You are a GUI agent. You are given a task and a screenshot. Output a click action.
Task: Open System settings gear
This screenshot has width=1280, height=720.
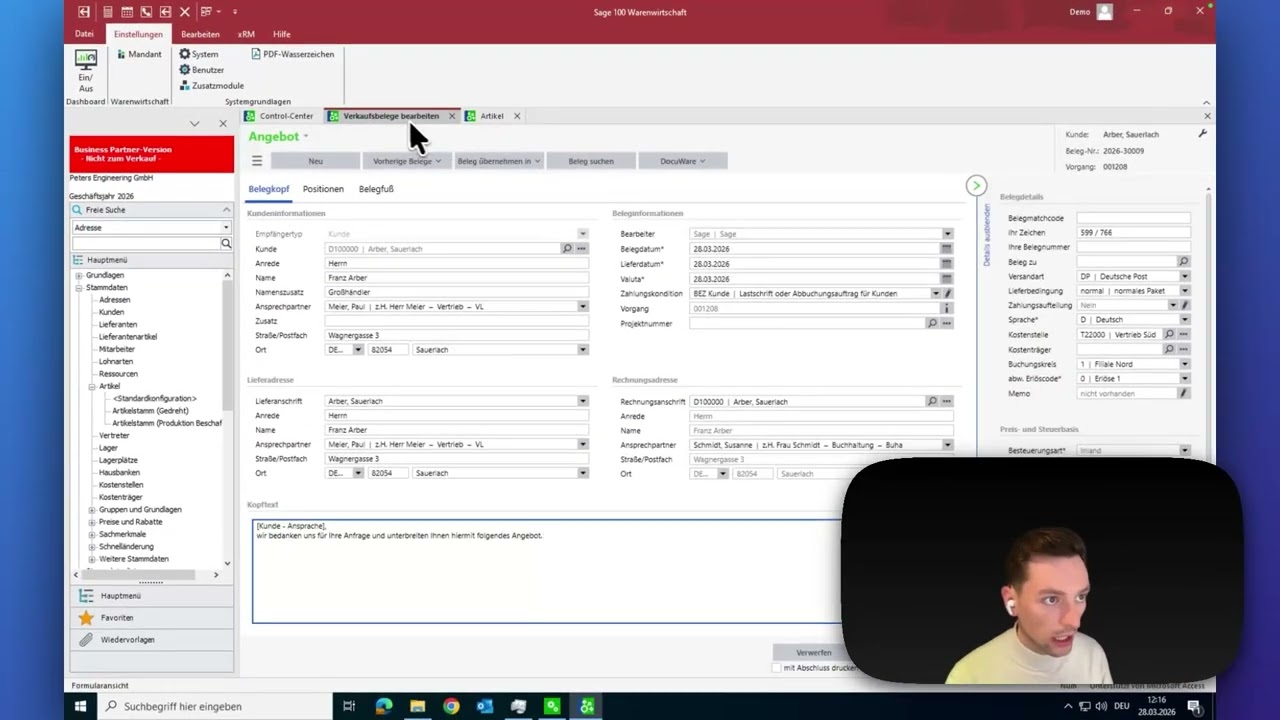[x=198, y=54]
